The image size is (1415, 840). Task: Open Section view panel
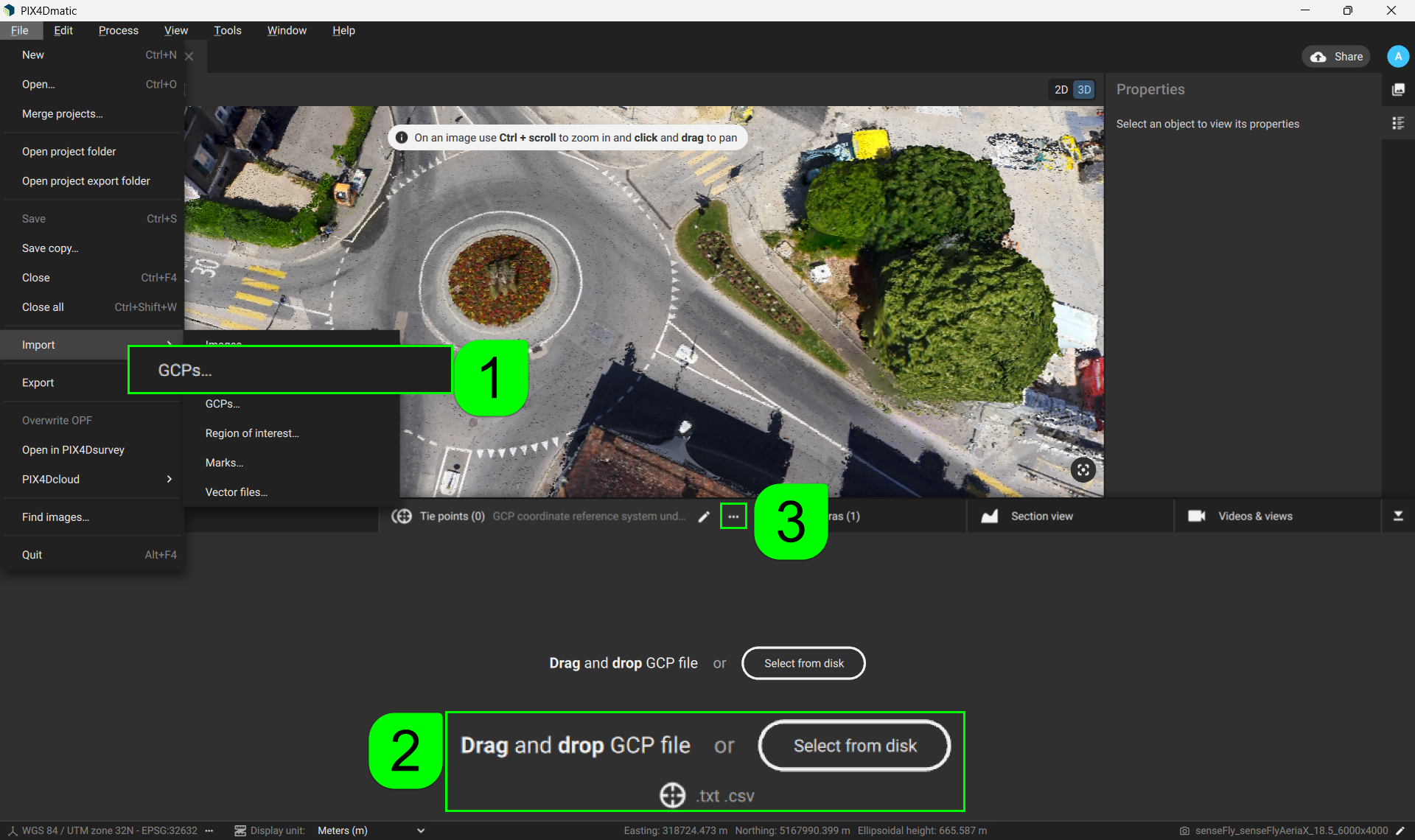[x=1041, y=516]
